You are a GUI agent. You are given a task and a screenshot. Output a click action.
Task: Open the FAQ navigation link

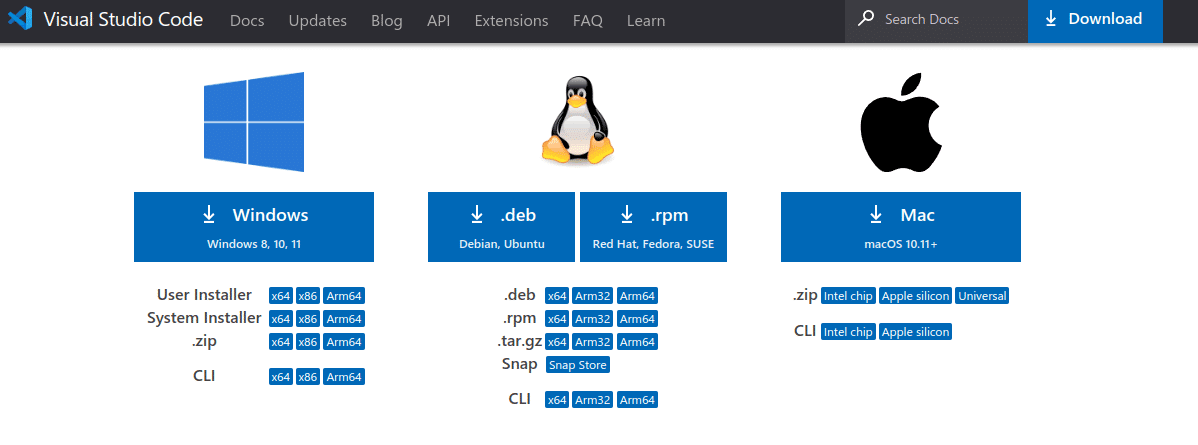tap(588, 21)
